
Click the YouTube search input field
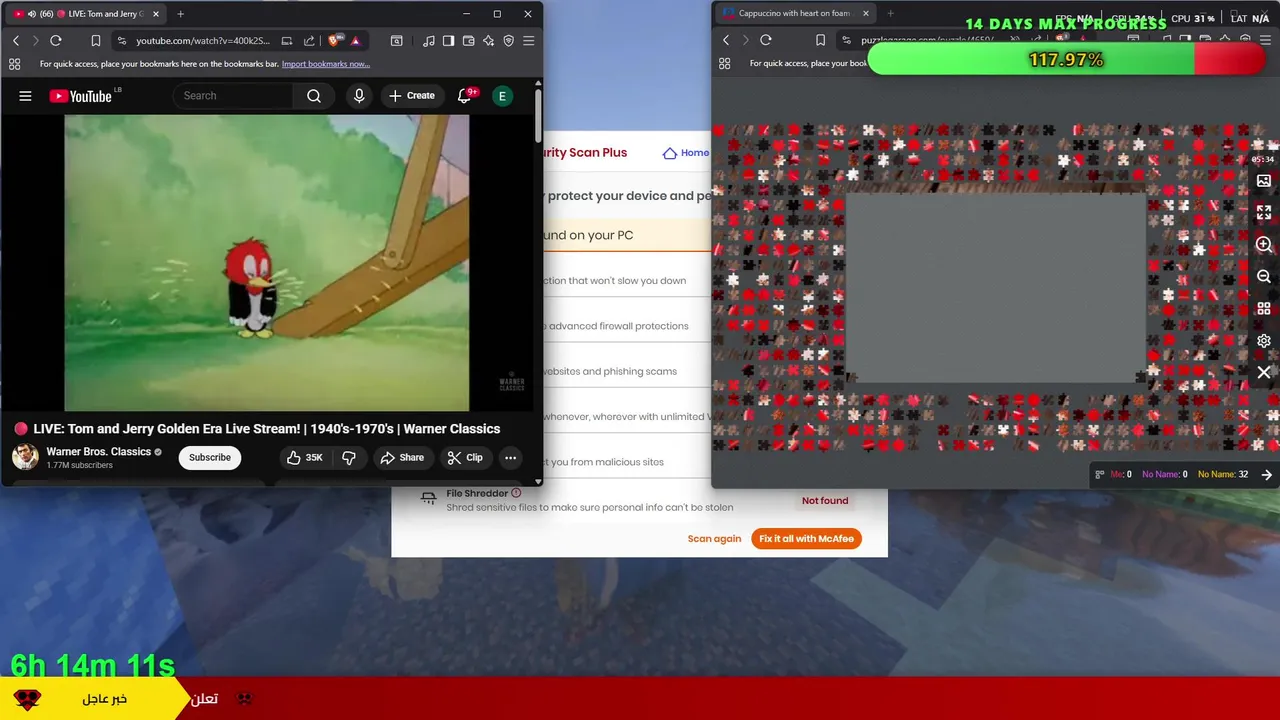click(234, 96)
